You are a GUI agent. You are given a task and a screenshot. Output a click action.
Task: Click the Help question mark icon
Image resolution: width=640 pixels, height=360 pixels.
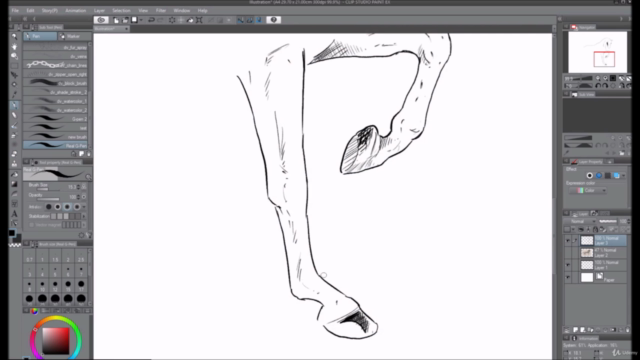[273, 20]
